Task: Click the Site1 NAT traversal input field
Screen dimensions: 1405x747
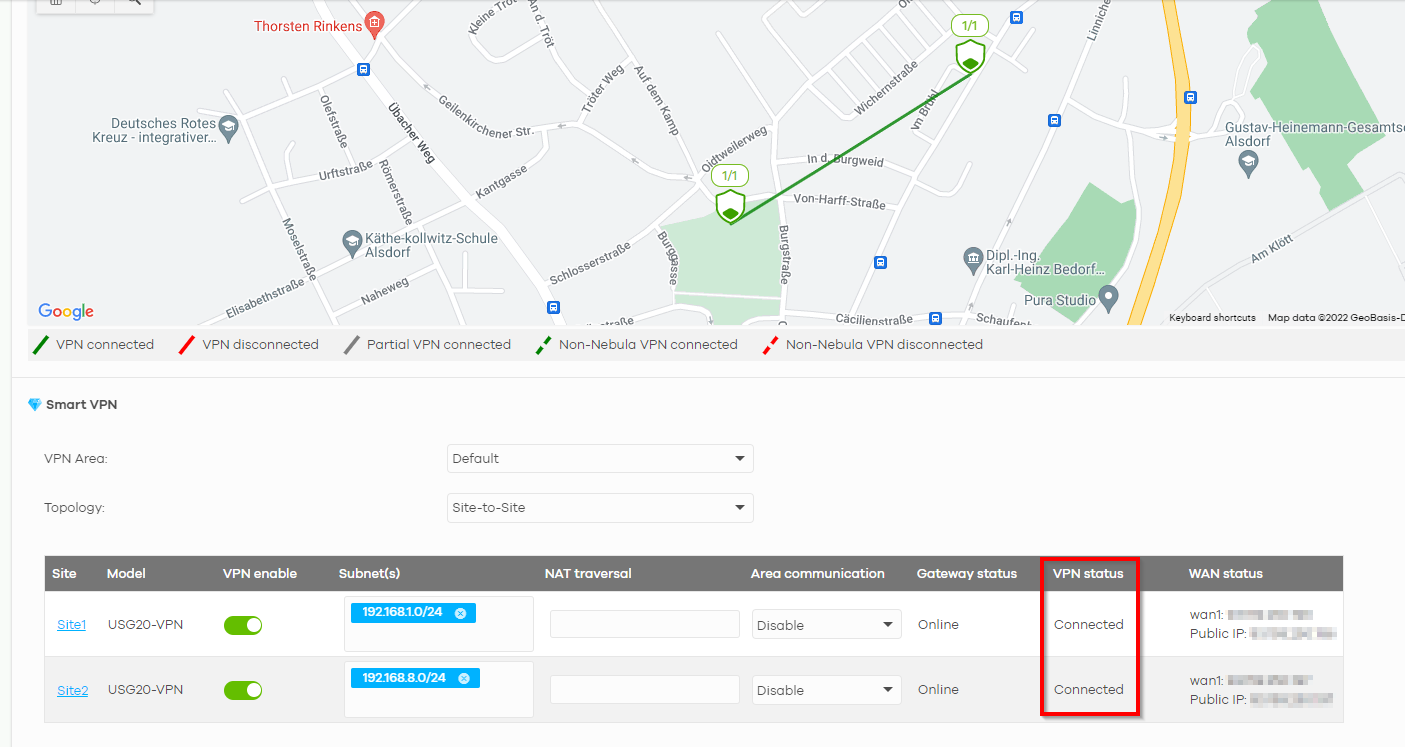Action: (x=644, y=625)
